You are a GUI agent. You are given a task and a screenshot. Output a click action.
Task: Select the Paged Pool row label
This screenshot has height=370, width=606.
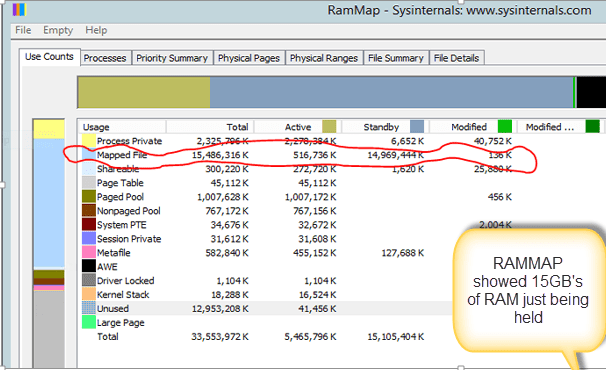coord(120,197)
